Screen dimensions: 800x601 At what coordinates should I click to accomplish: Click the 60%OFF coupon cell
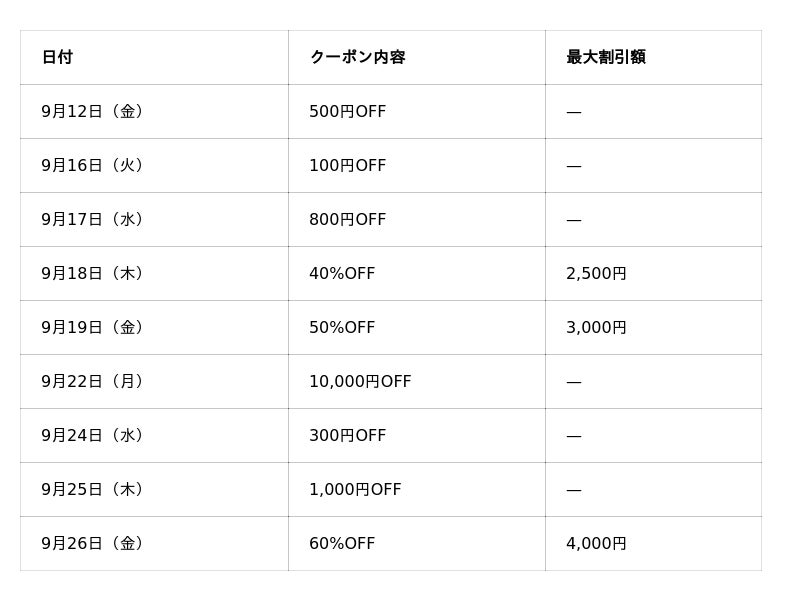click(342, 543)
